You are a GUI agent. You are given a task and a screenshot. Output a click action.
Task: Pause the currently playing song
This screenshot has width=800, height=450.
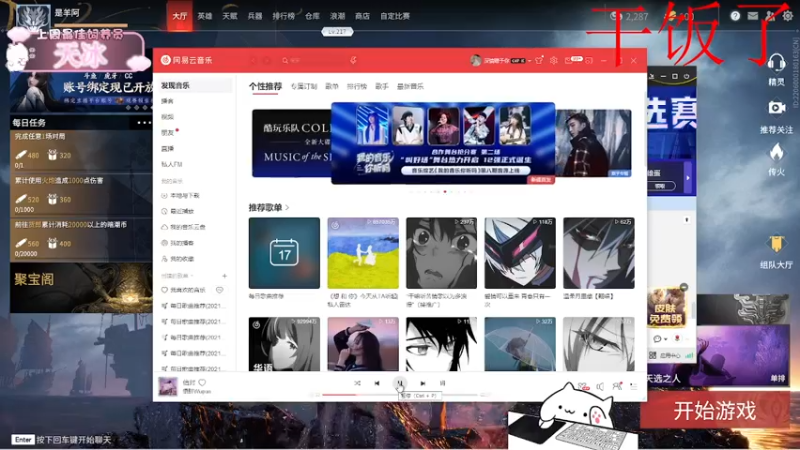pos(399,383)
